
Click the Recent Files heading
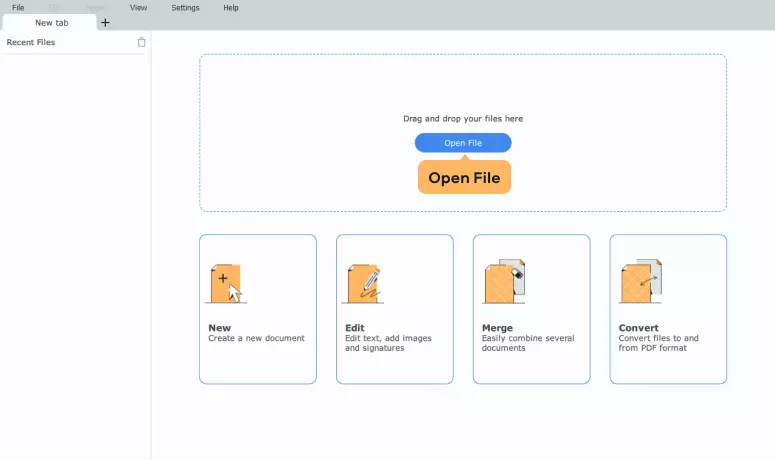coord(31,42)
